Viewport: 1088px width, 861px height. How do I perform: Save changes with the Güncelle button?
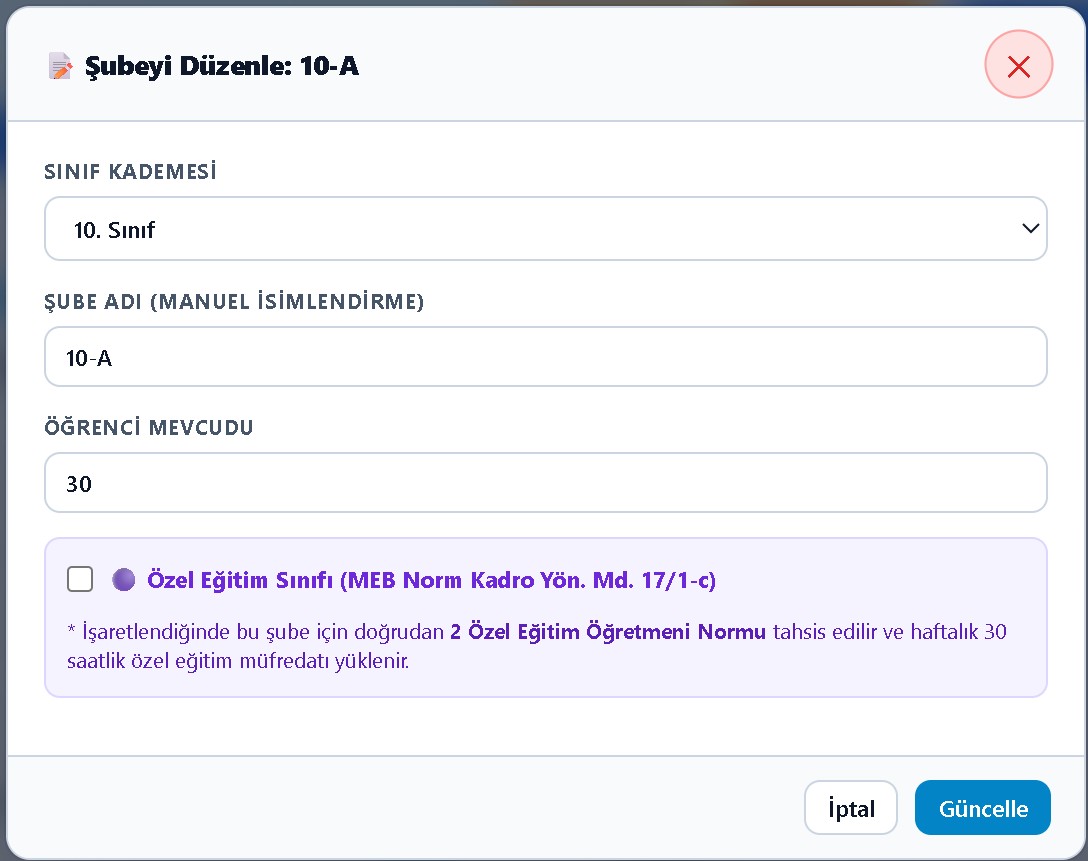[983, 808]
